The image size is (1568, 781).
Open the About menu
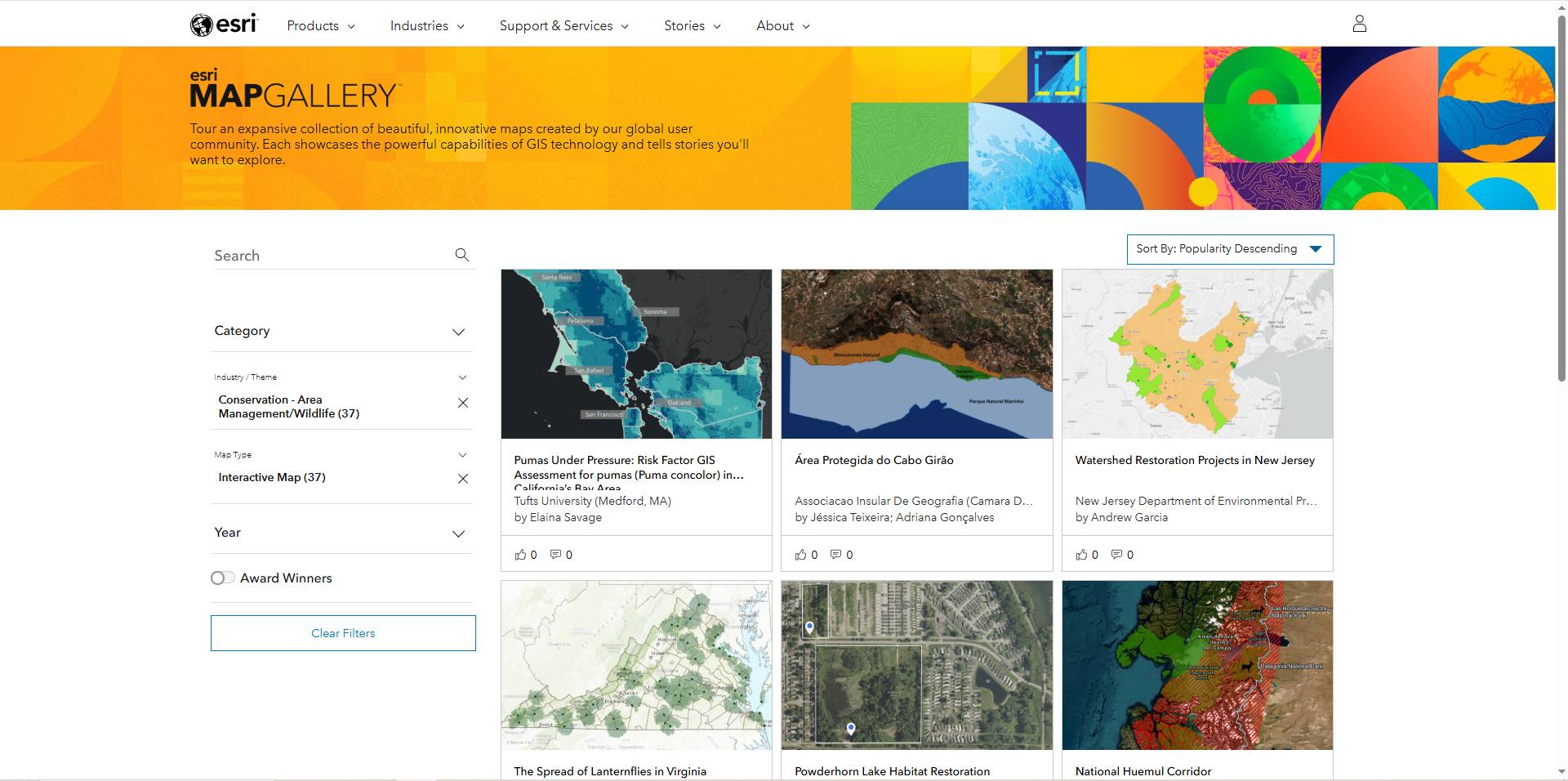[x=783, y=25]
